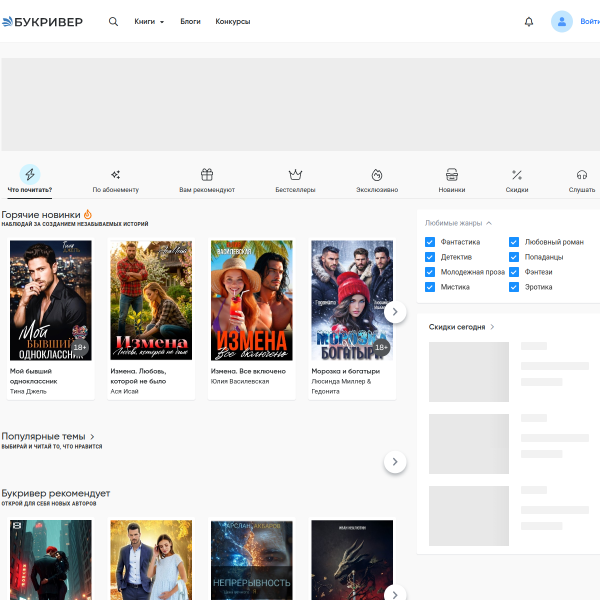Open Популярные темы section link

pyautogui.click(x=48, y=436)
